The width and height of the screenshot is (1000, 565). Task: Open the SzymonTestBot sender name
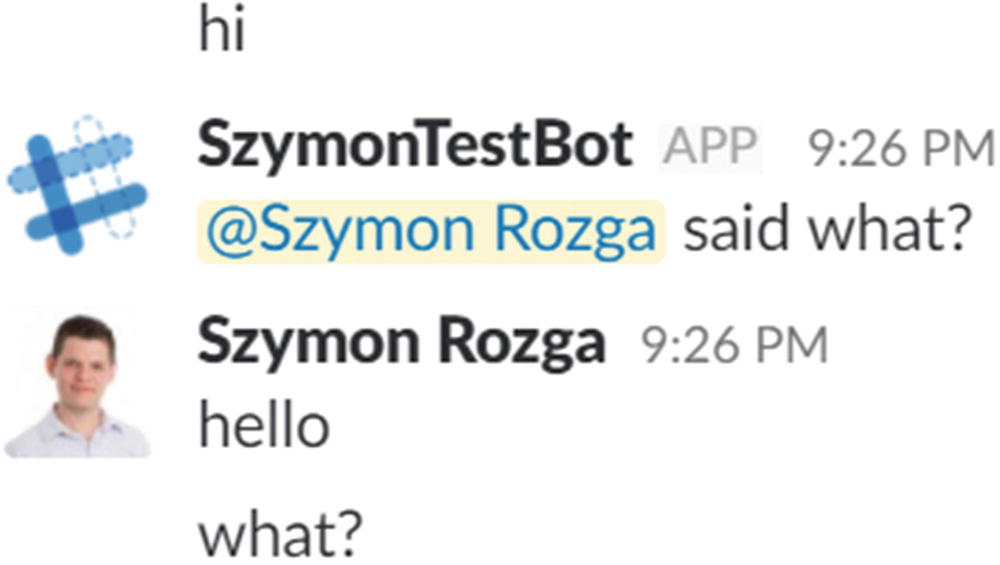pyautogui.click(x=414, y=147)
